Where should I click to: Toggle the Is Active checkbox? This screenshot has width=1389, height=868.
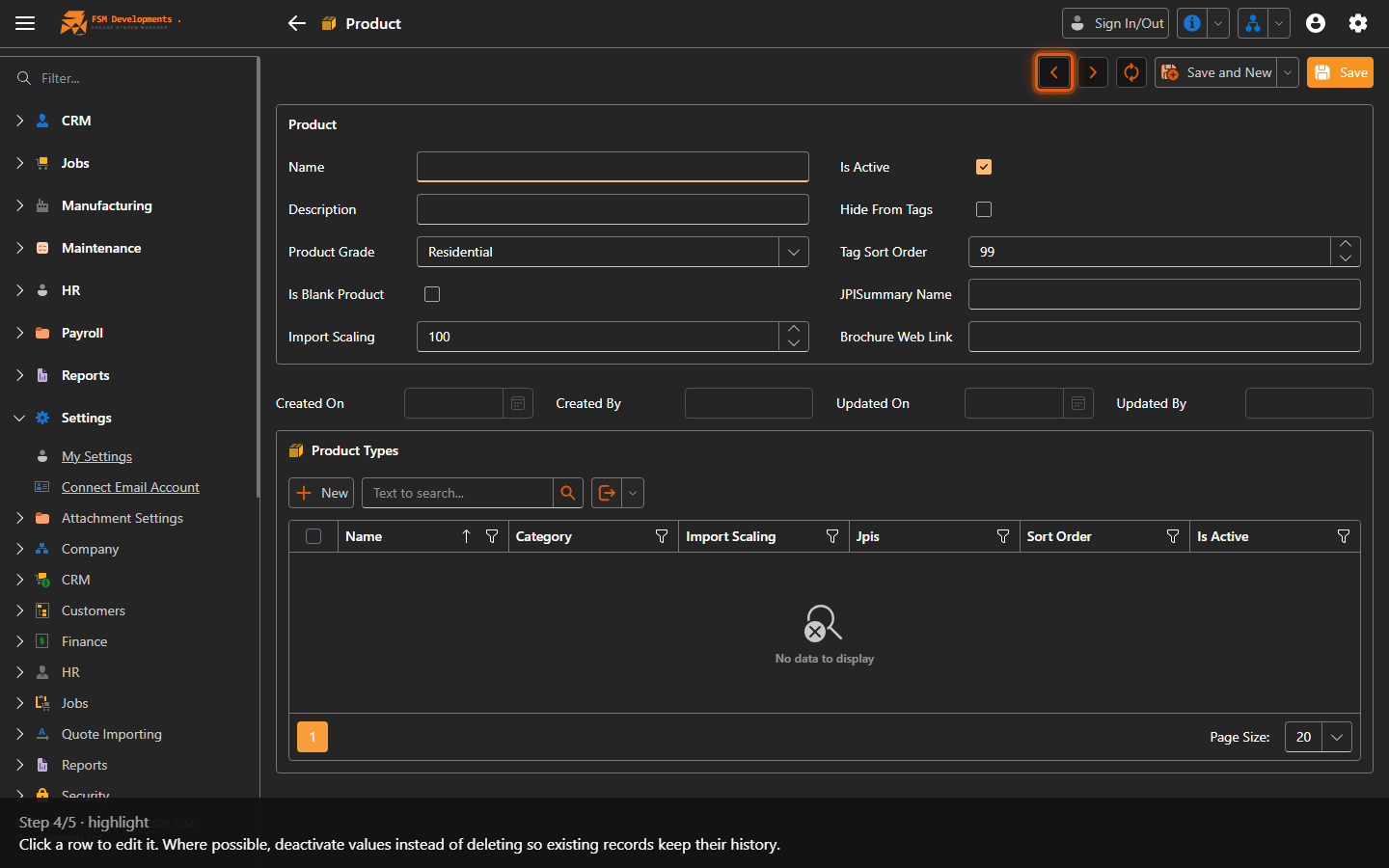coord(984,167)
